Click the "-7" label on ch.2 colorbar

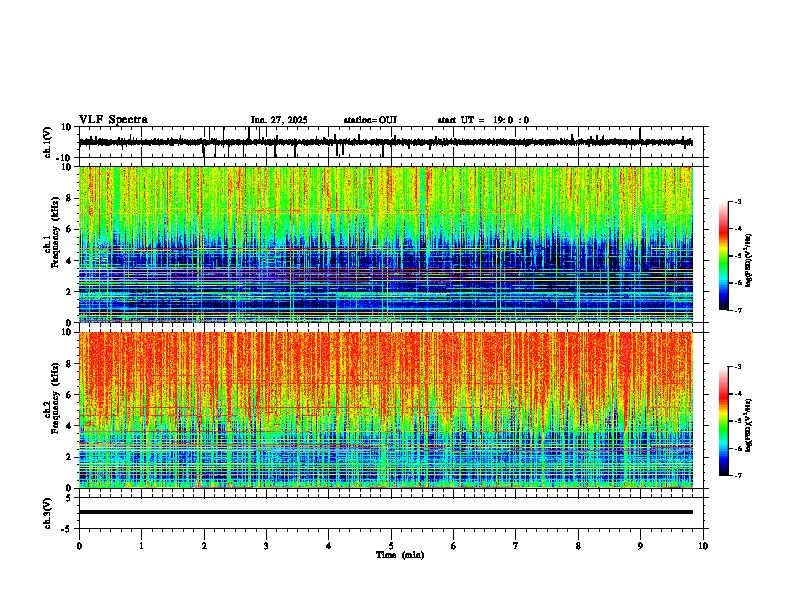(738, 476)
